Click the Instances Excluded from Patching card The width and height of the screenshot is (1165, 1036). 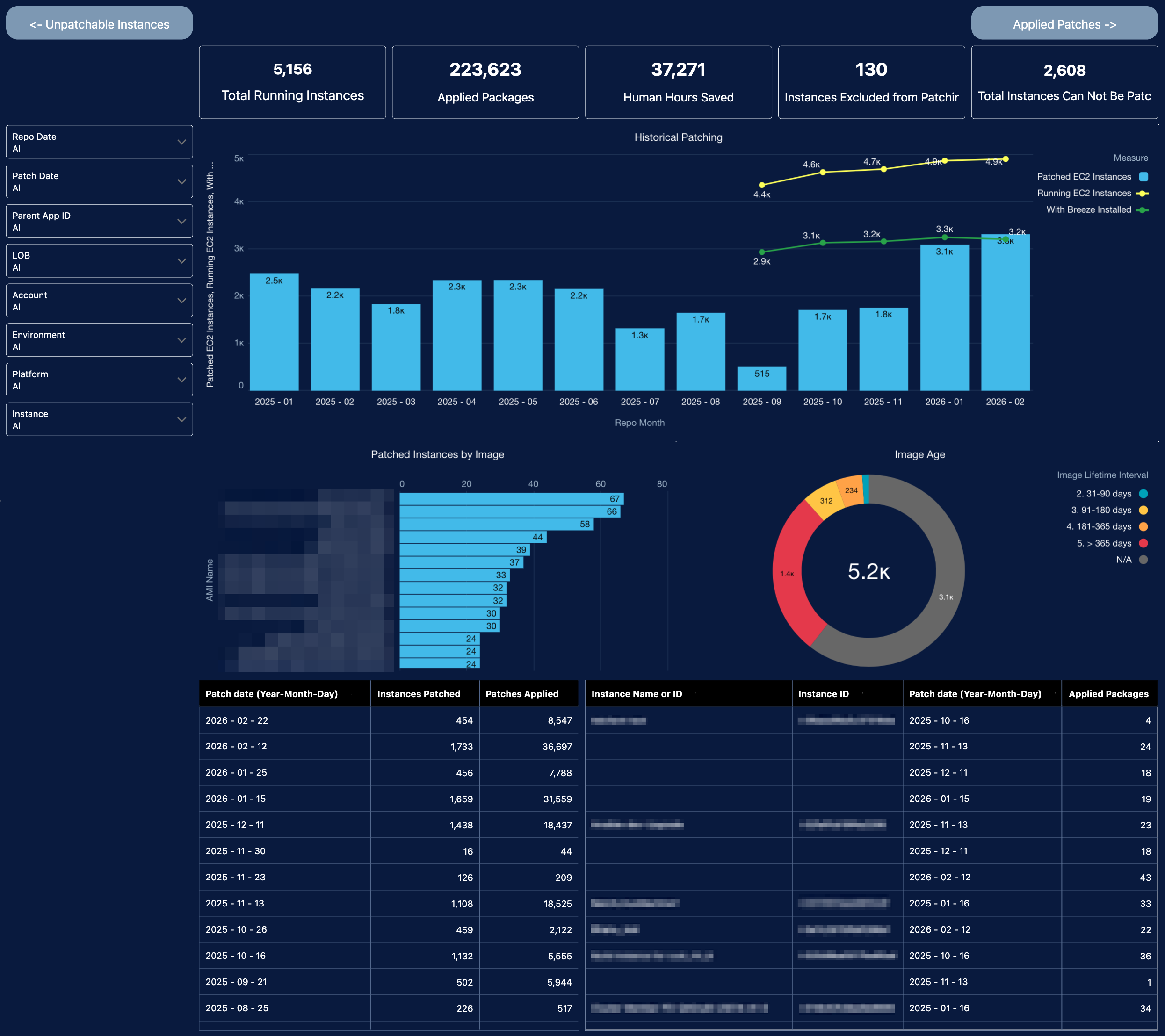coord(871,82)
